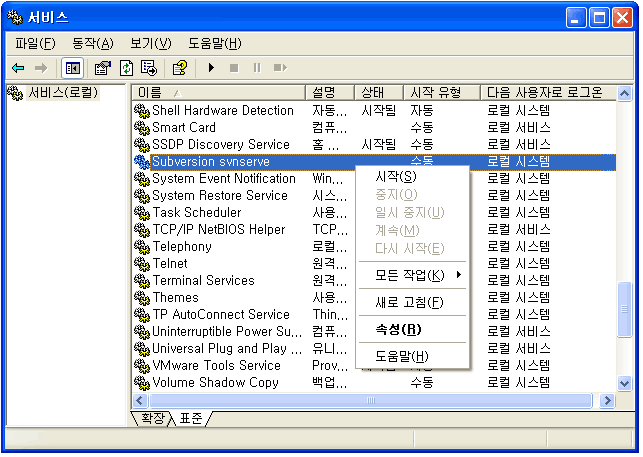The height and width of the screenshot is (457, 643).
Task: Click the Help toolbar icon
Action: tap(180, 68)
